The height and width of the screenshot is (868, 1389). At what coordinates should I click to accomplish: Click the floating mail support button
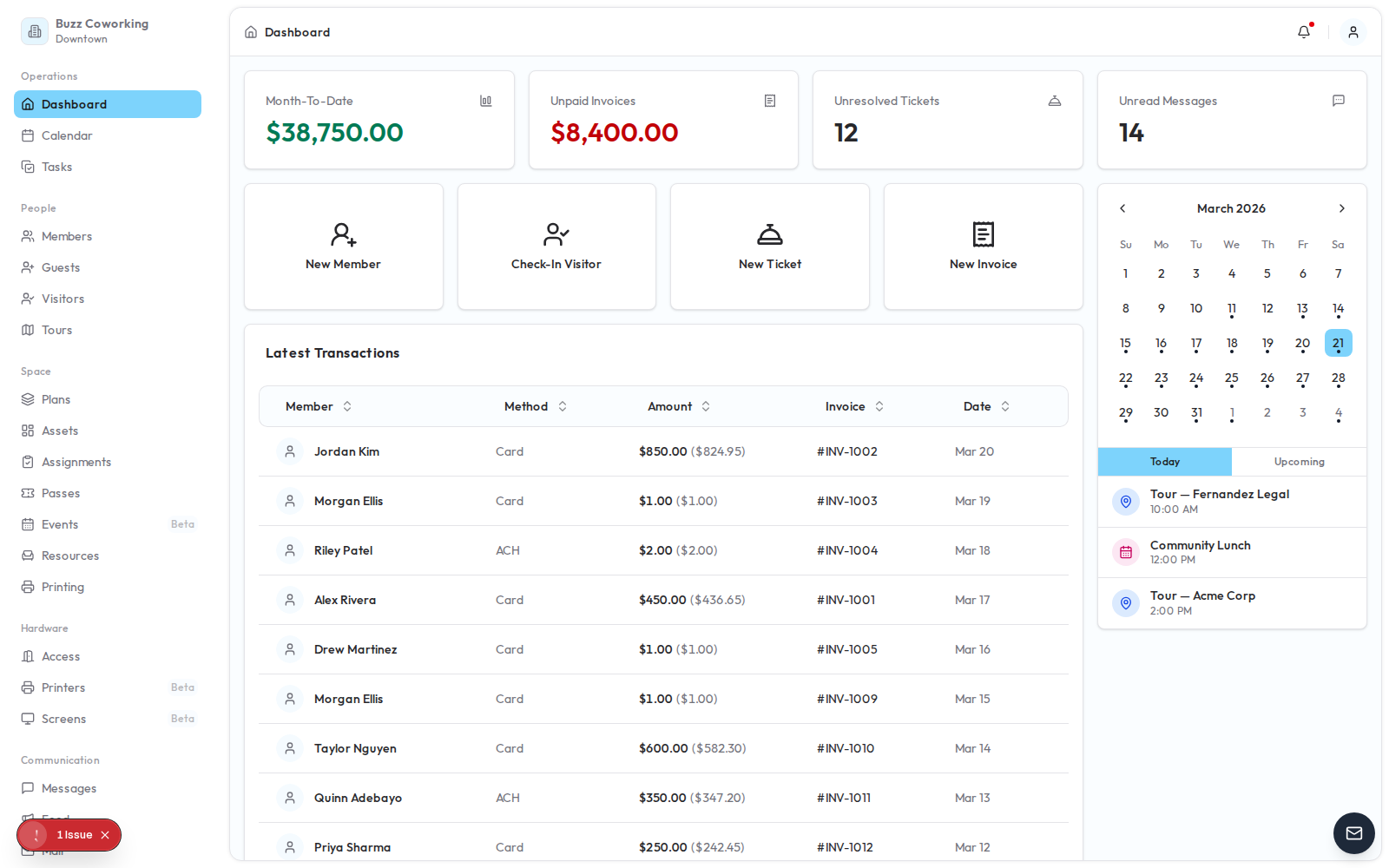point(1353,833)
